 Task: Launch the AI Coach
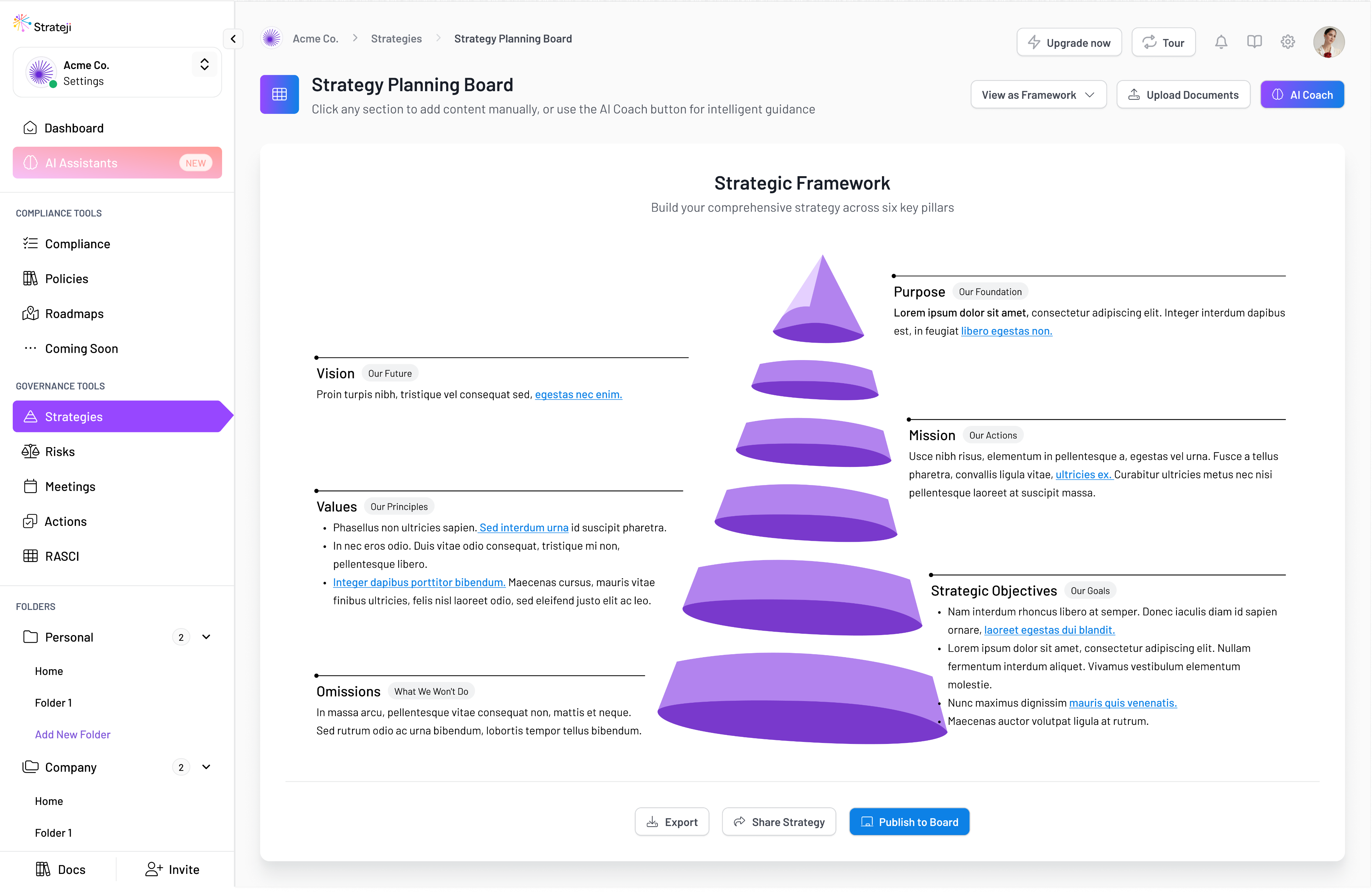pos(1302,95)
